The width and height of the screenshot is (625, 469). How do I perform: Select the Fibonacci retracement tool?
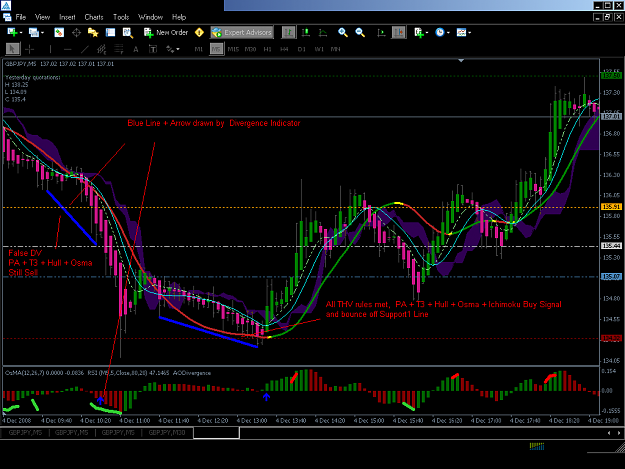point(119,49)
